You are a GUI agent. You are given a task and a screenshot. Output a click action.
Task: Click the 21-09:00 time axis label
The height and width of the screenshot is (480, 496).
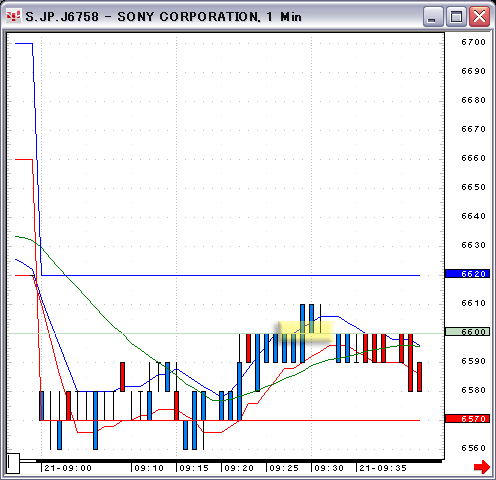click(68, 468)
